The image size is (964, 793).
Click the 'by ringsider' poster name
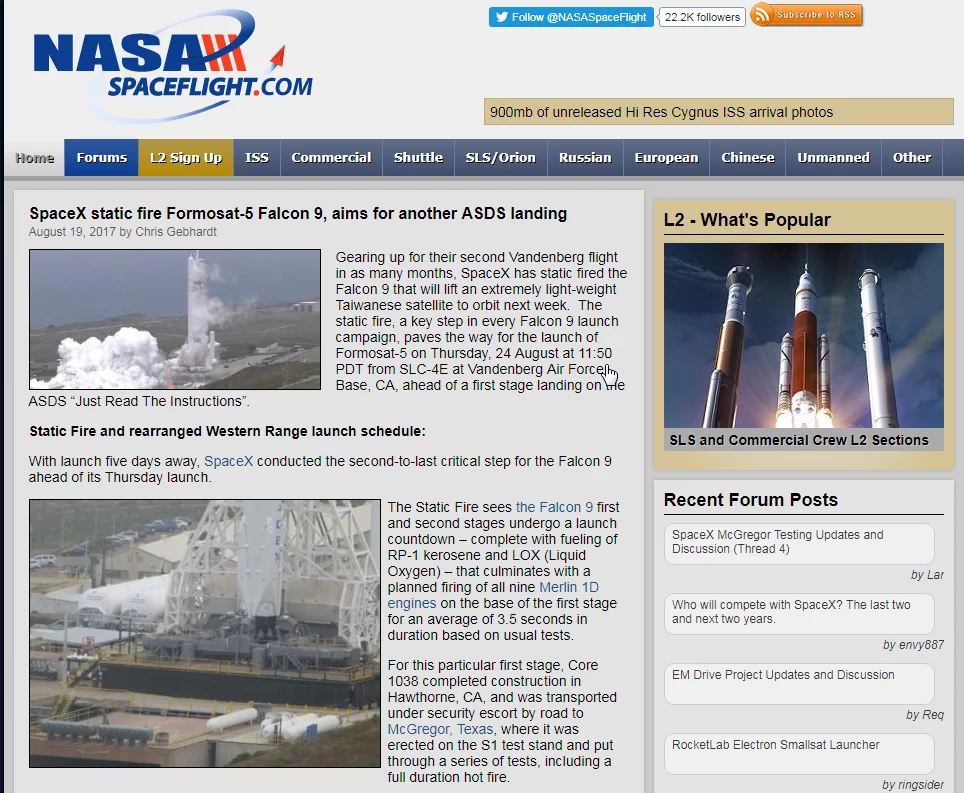tap(913, 785)
